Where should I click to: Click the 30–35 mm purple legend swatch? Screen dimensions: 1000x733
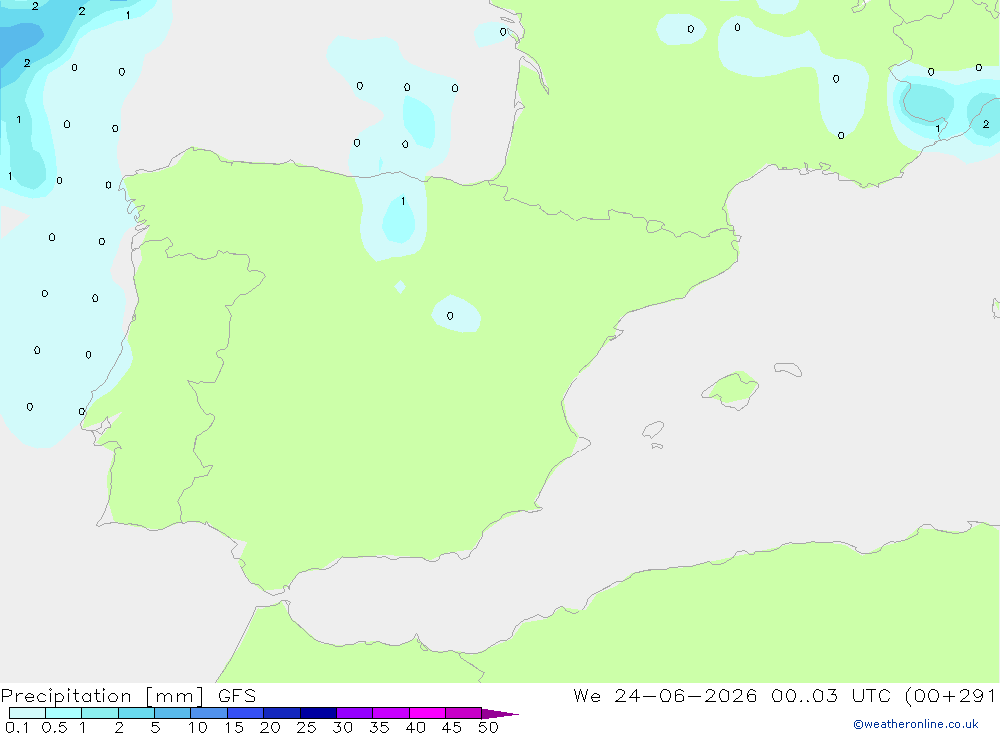pos(354,713)
